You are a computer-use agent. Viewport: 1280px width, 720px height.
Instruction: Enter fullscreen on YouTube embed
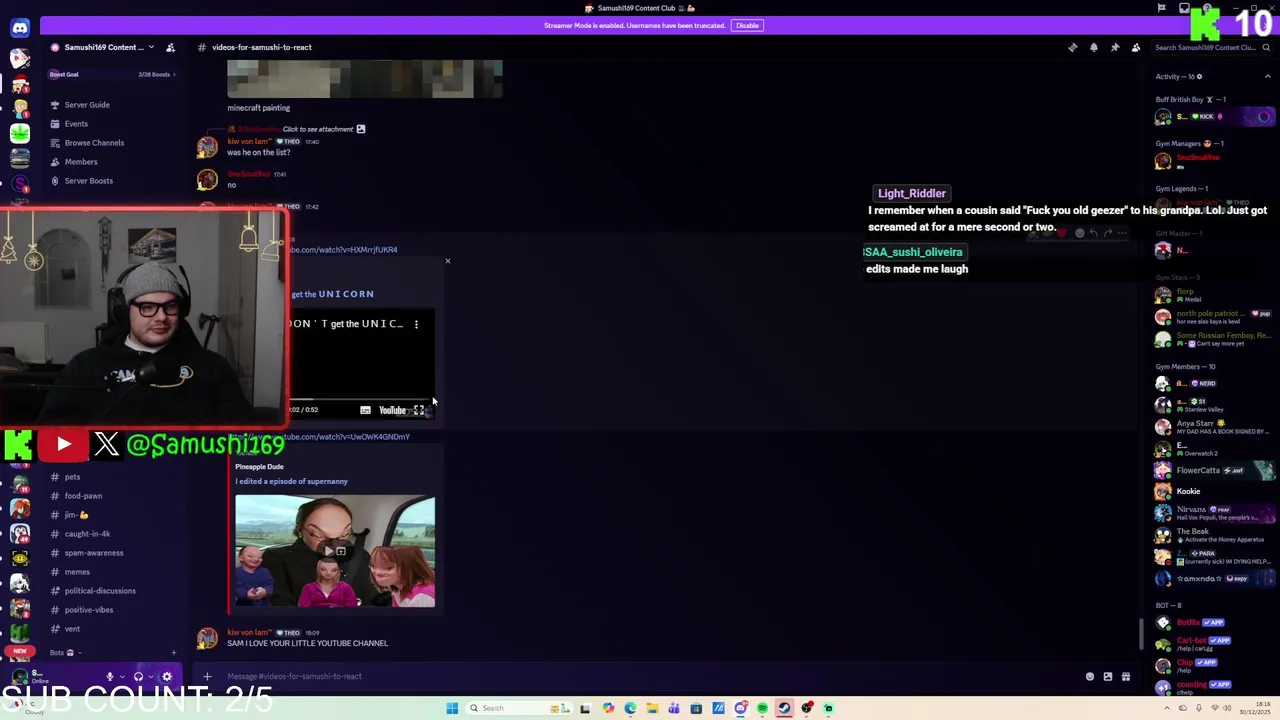[x=419, y=410]
